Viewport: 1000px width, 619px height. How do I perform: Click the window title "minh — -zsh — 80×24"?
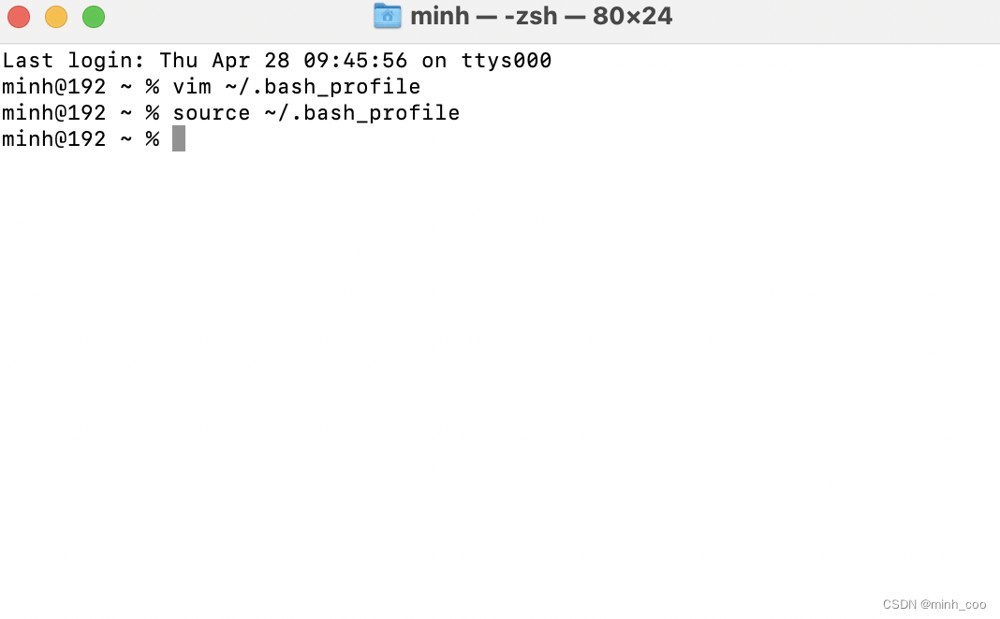tap(541, 16)
